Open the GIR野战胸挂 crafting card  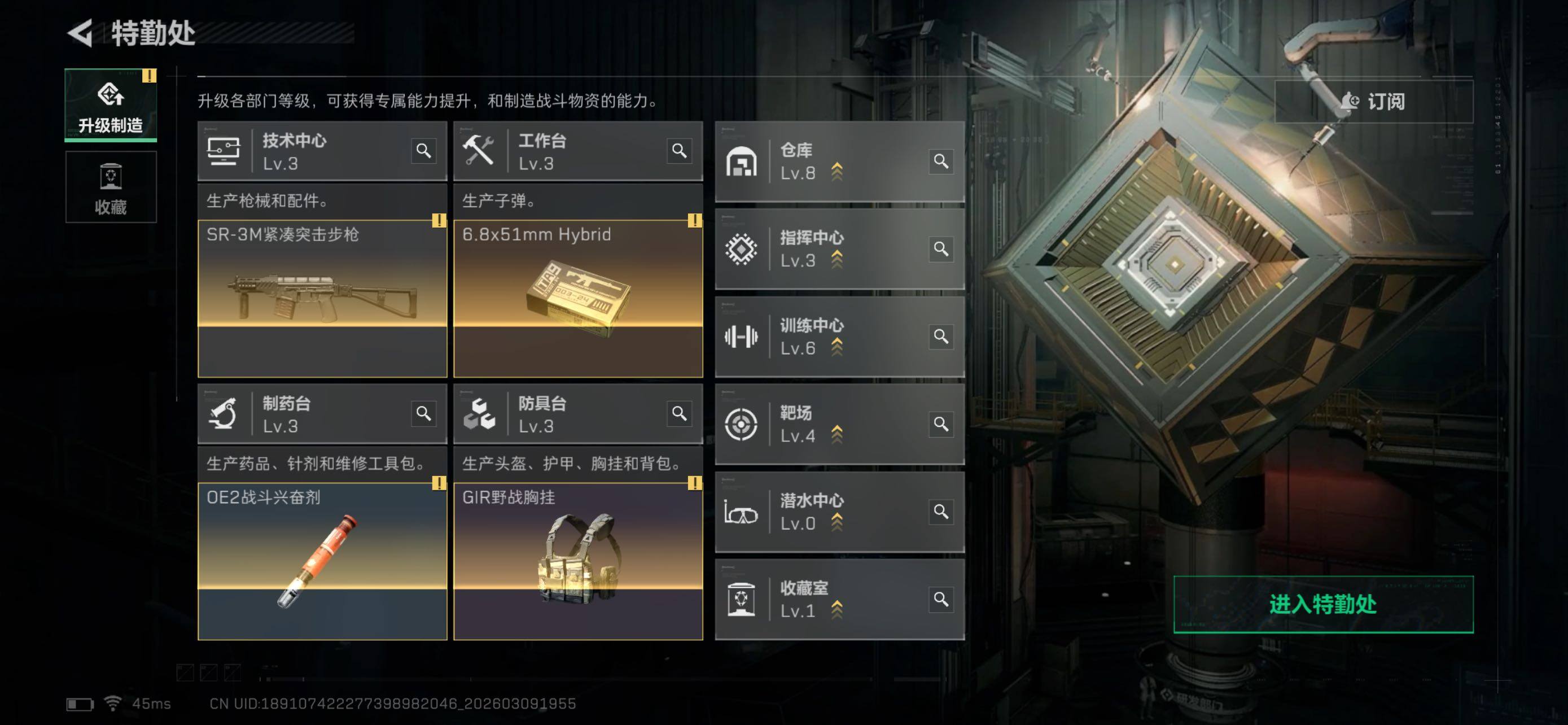click(x=578, y=561)
